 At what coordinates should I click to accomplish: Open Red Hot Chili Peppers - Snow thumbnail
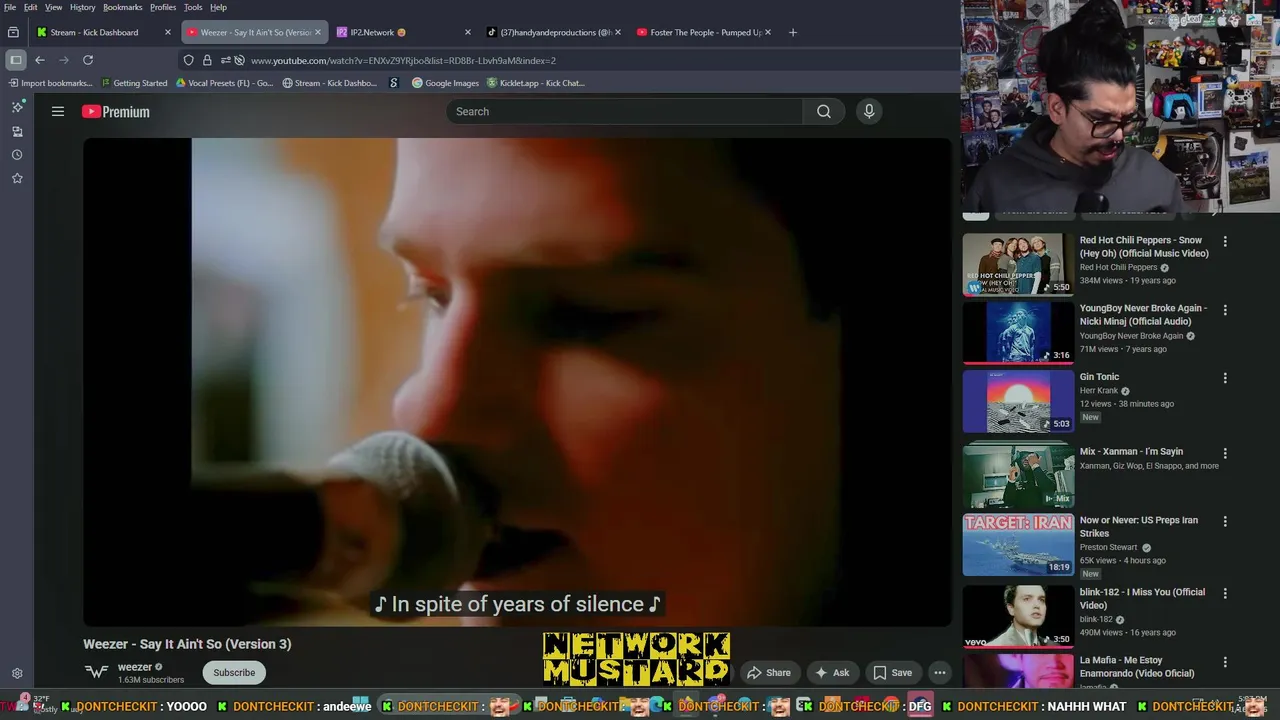point(1018,265)
